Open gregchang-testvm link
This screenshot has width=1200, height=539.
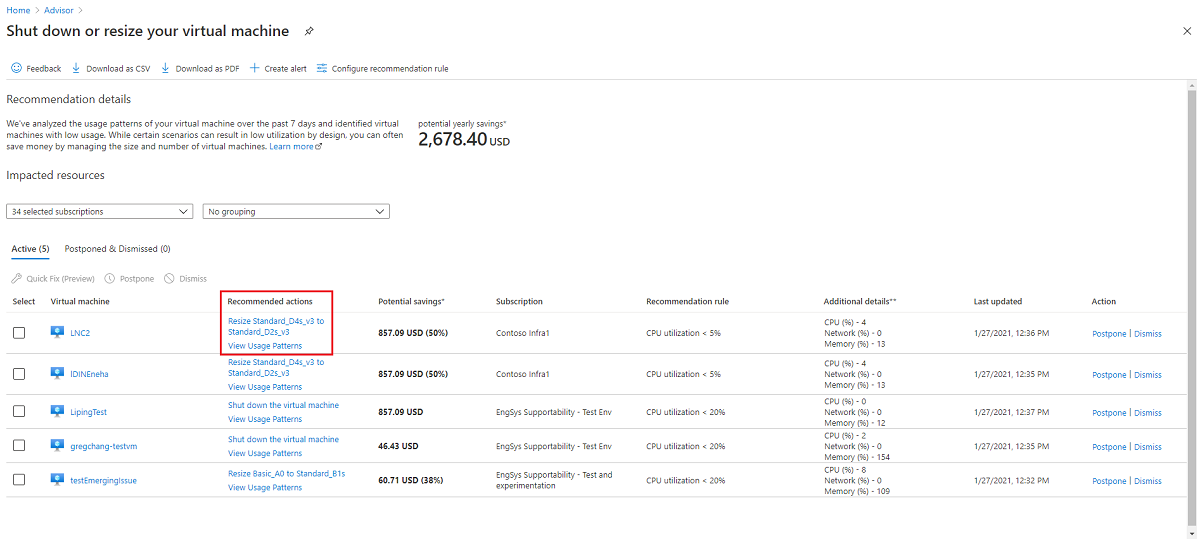pos(104,446)
